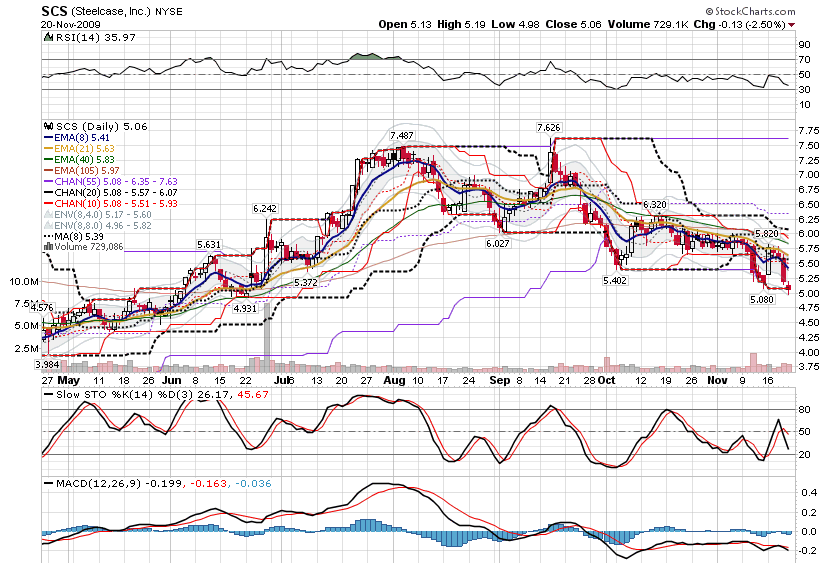This screenshot has height=563, width=822.
Task: Click the Open 5.13 header value
Action: 405,25
